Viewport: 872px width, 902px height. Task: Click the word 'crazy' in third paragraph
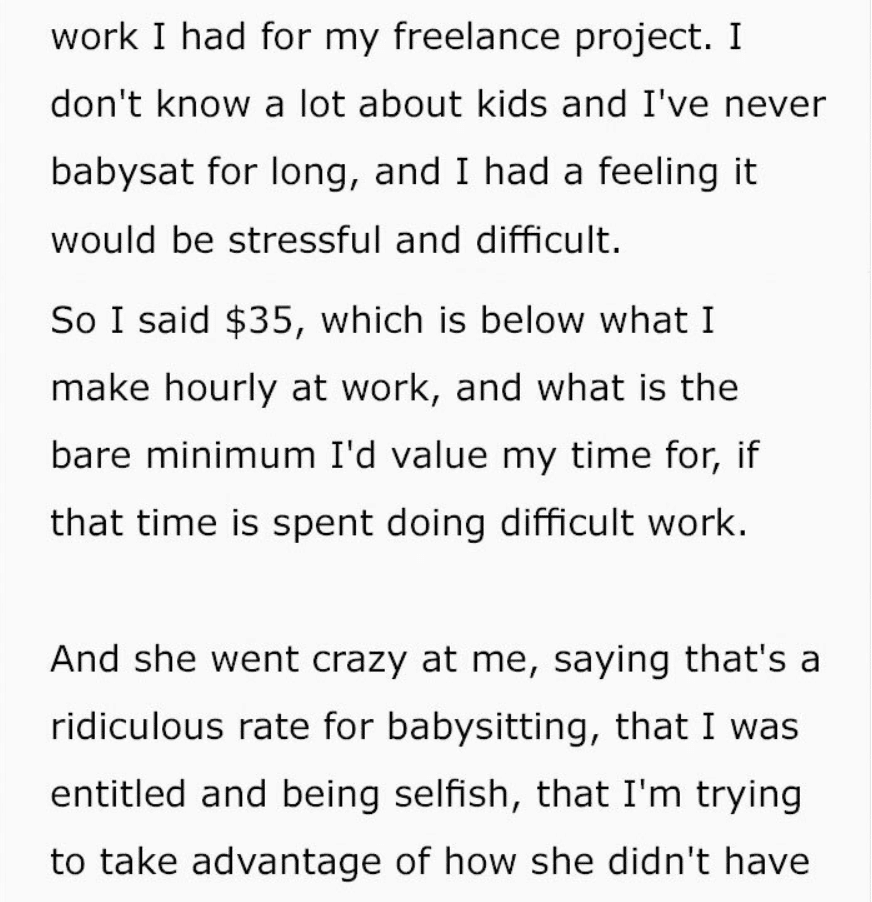point(359,660)
